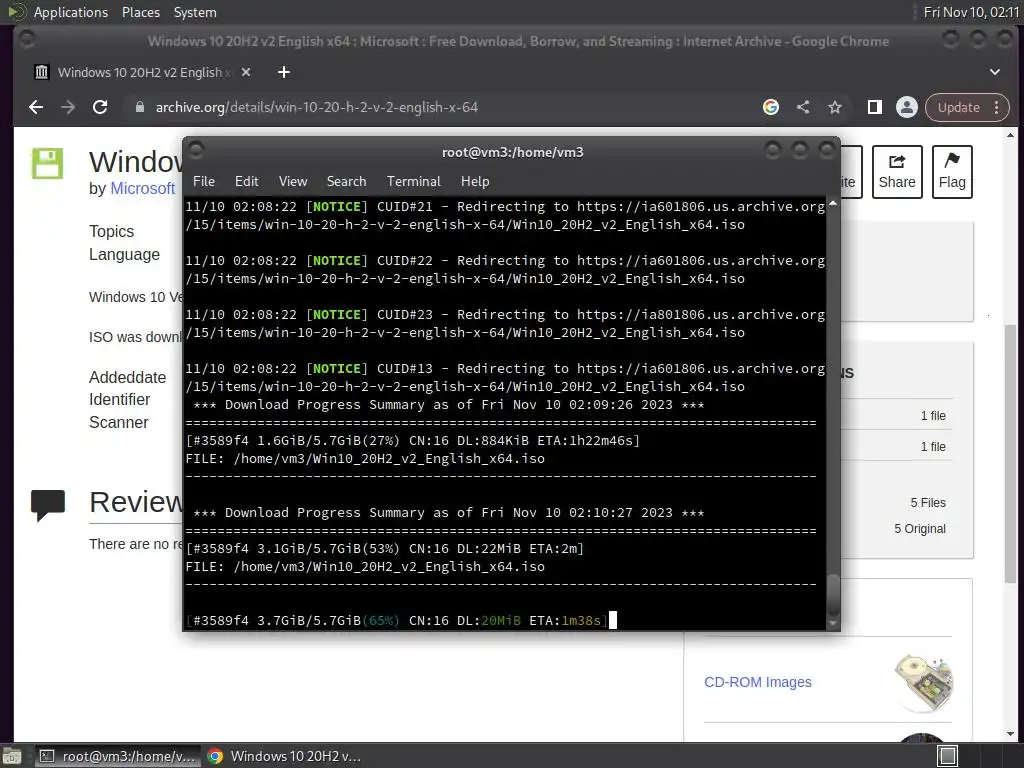Open the System menu in top panel
This screenshot has width=1024, height=768.
(195, 12)
